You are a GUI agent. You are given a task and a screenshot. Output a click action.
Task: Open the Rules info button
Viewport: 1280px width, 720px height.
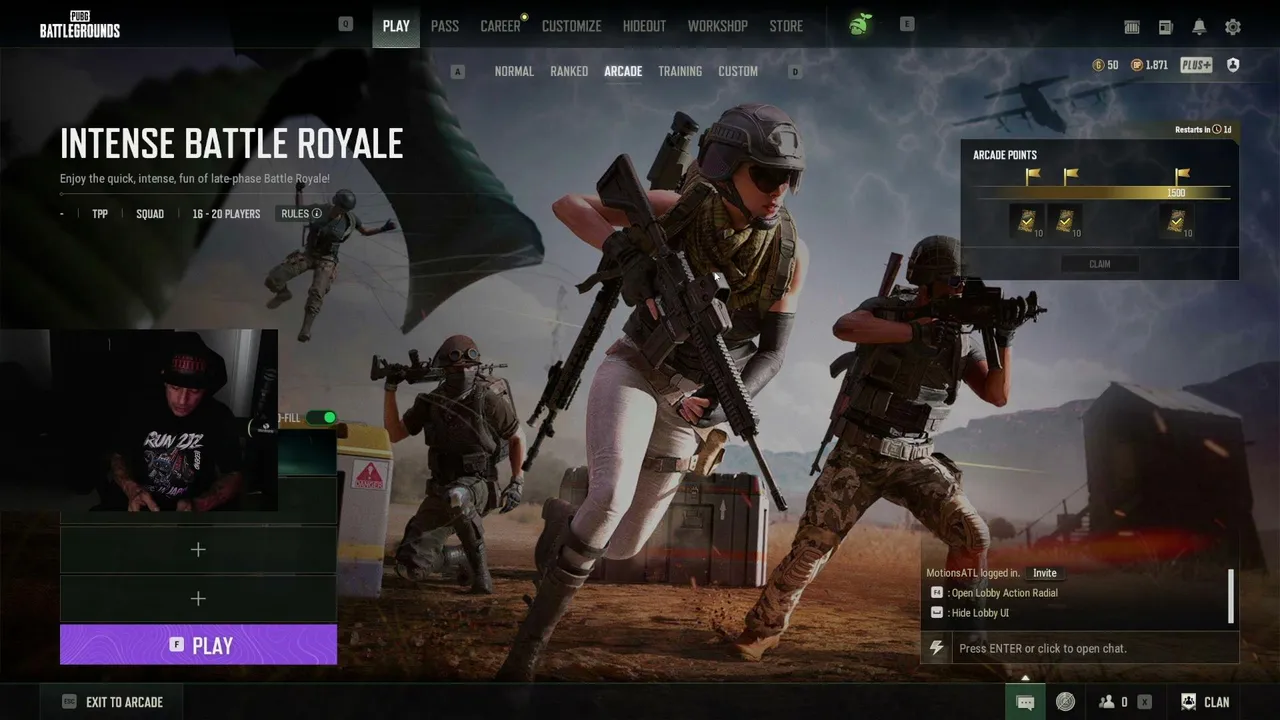tap(301, 214)
